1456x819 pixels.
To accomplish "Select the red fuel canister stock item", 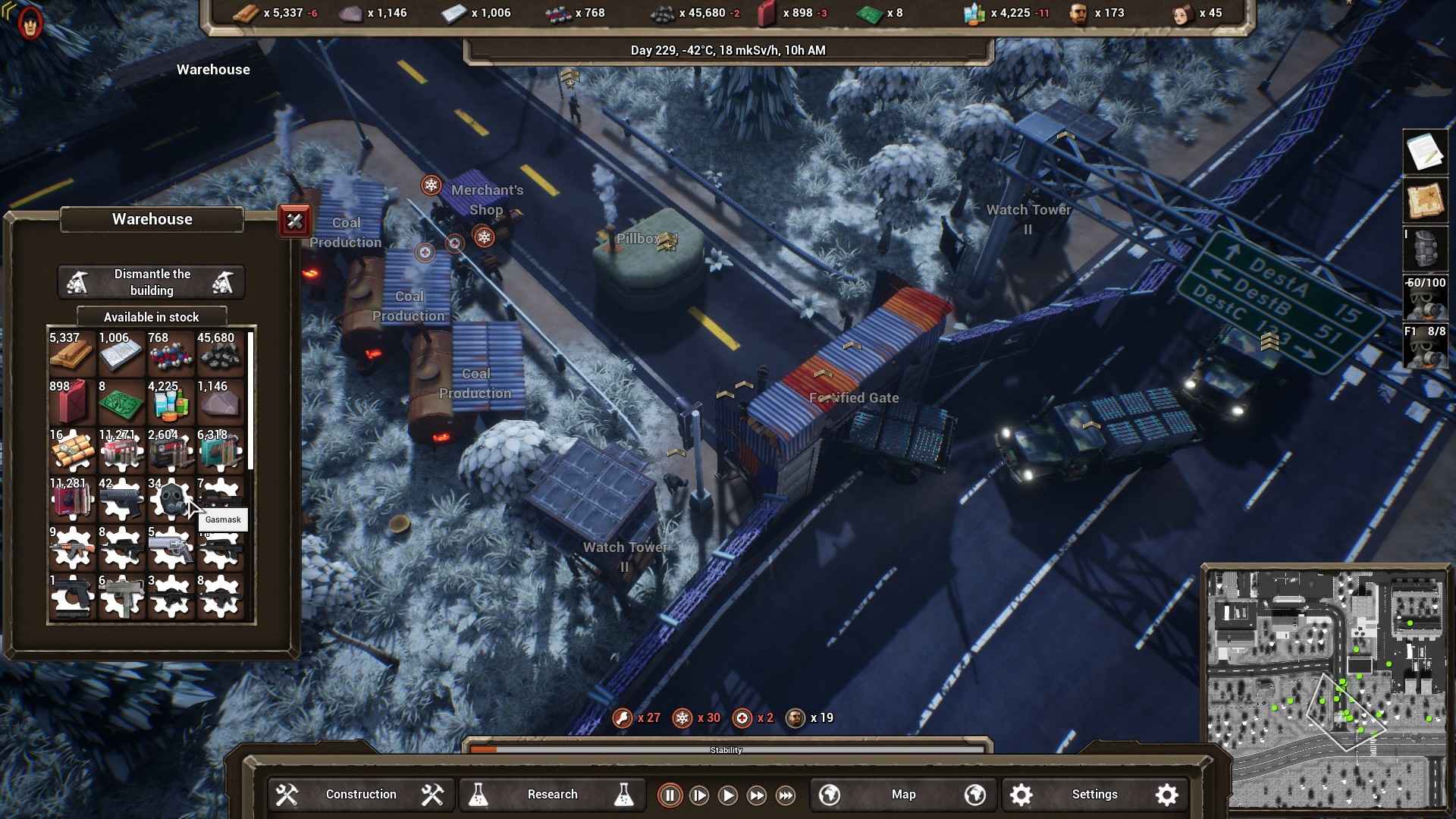I will [71, 402].
